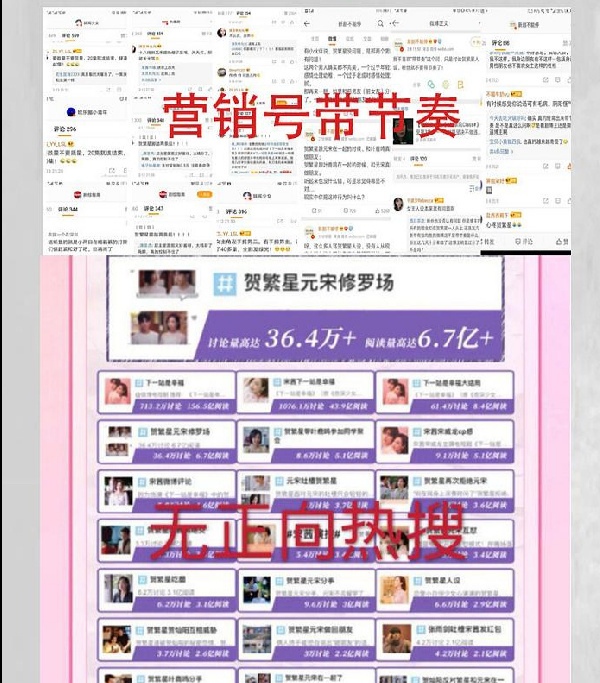The image size is (600, 683).
Task: Tap hashtag icon of 贺繁星再次拒绝元宋 card
Action: 417,481
